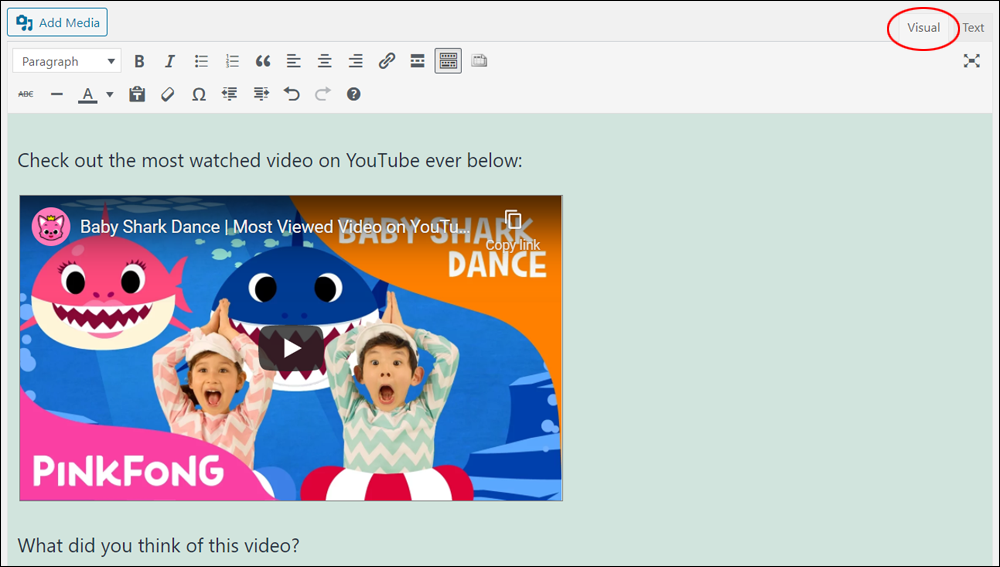
Task: Open the Baby Shark Dance video title
Action: (275, 226)
